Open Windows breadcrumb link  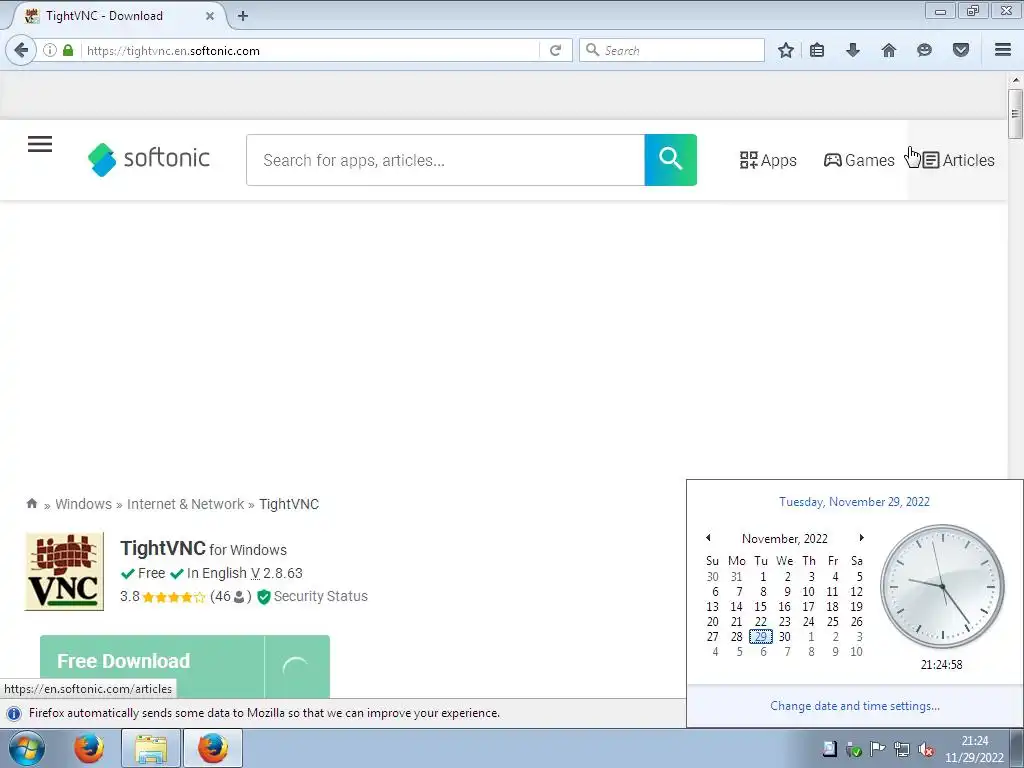[84, 504]
